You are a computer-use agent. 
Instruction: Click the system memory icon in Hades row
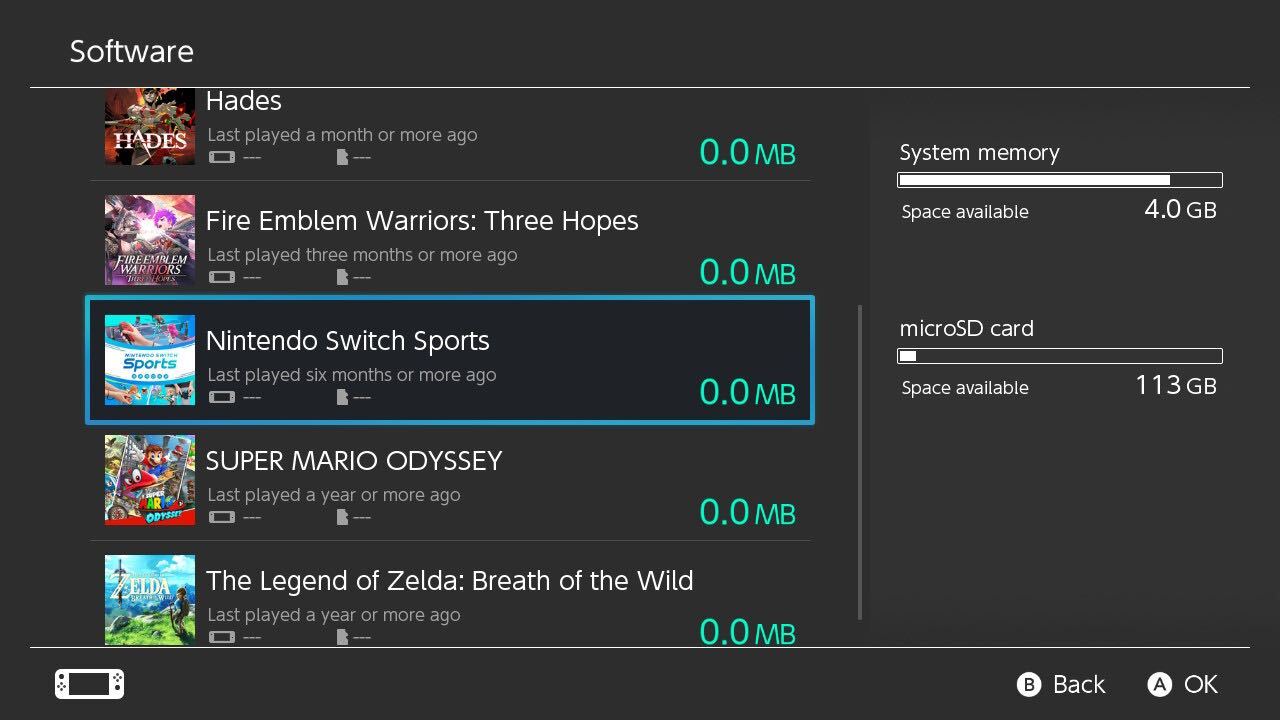pyautogui.click(x=221, y=157)
